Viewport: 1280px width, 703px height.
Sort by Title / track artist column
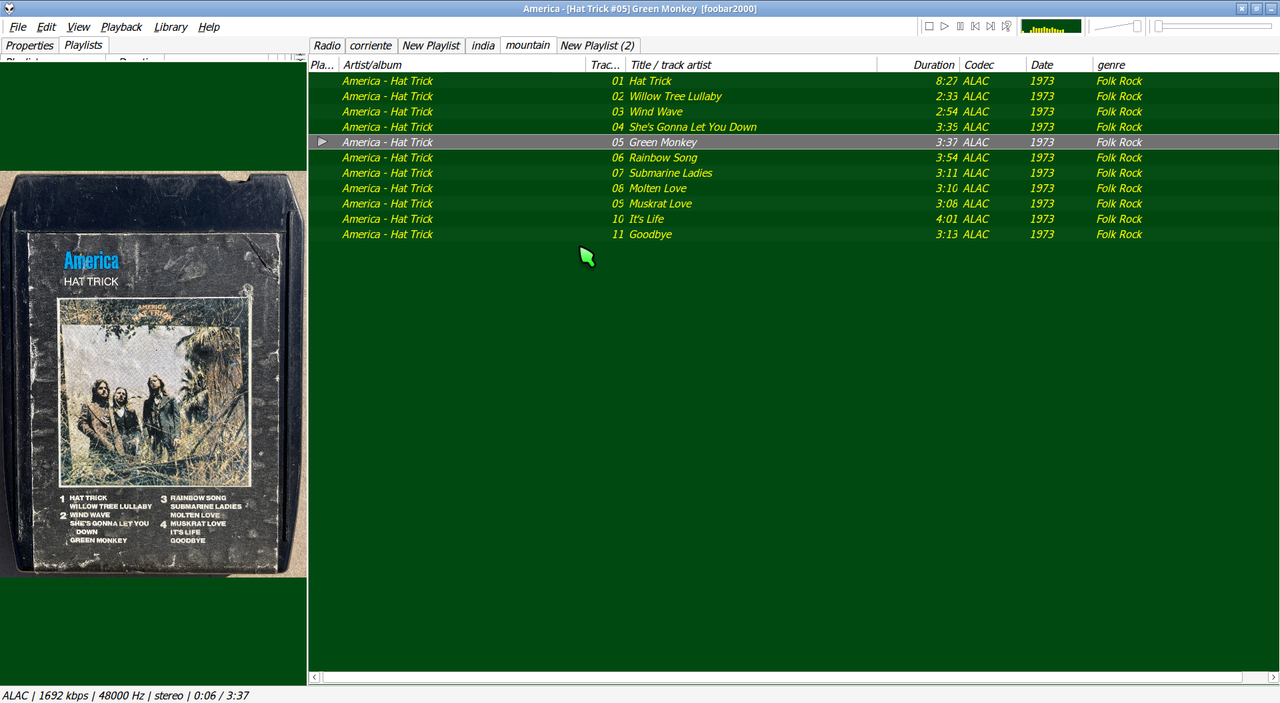click(x=752, y=65)
